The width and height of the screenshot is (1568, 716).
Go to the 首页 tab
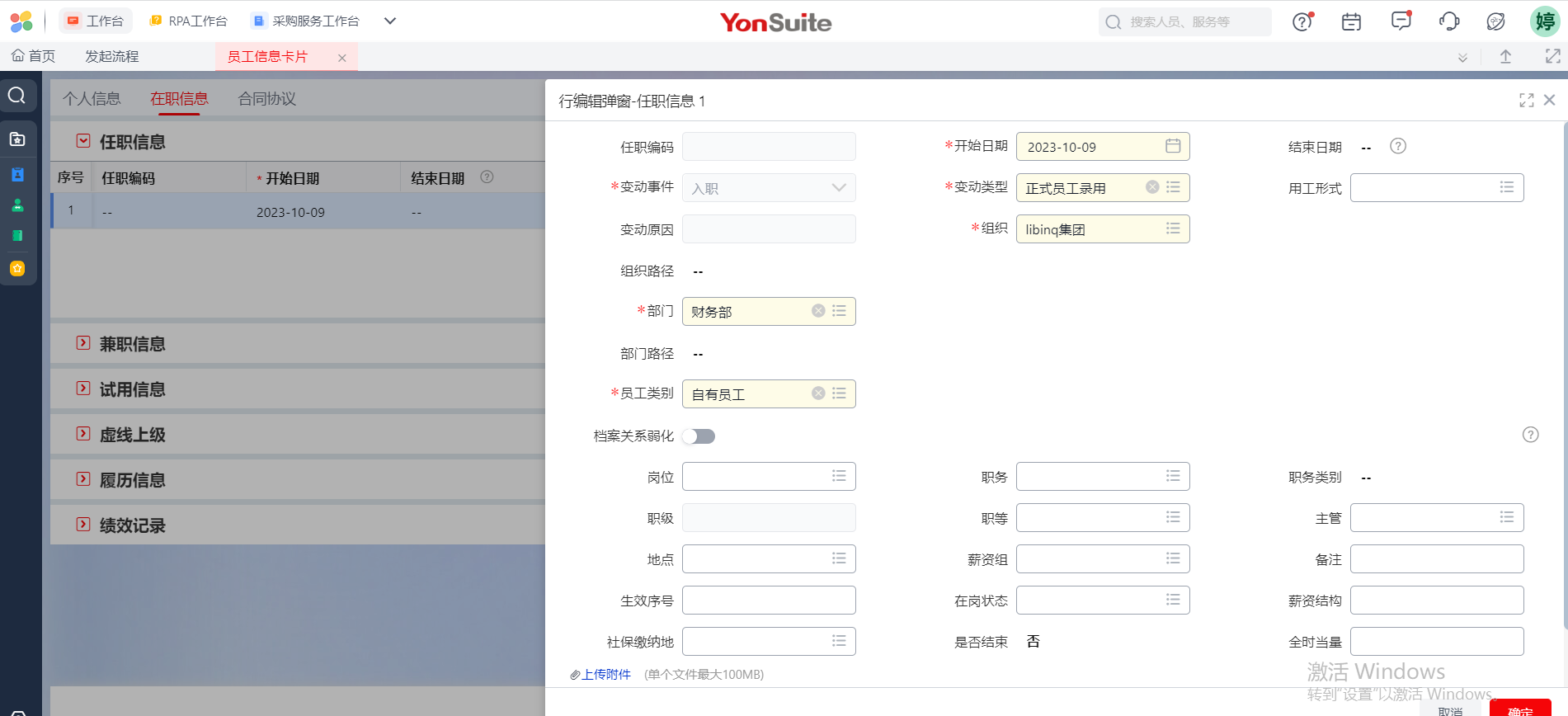coord(34,56)
